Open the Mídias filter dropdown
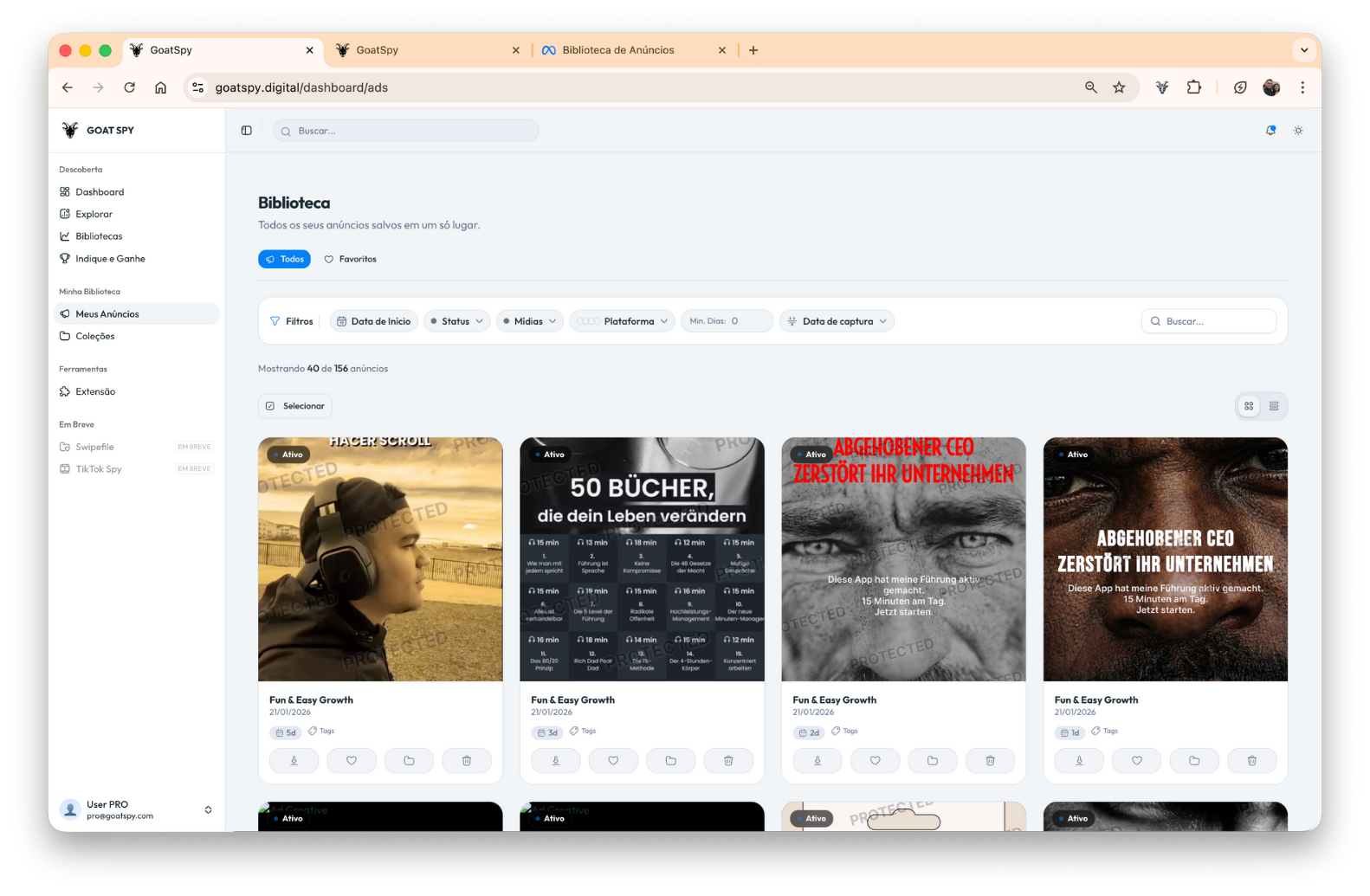Image resolution: width=1370 pixels, height=896 pixels. 529,321
